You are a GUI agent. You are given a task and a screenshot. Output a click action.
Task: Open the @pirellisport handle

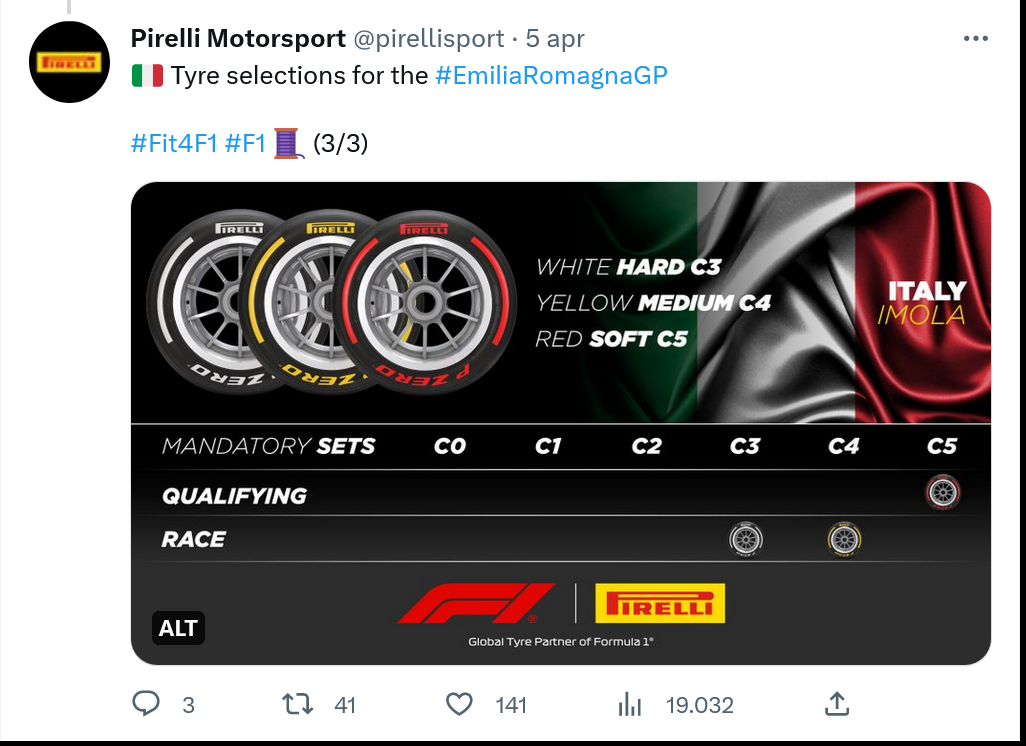[429, 39]
